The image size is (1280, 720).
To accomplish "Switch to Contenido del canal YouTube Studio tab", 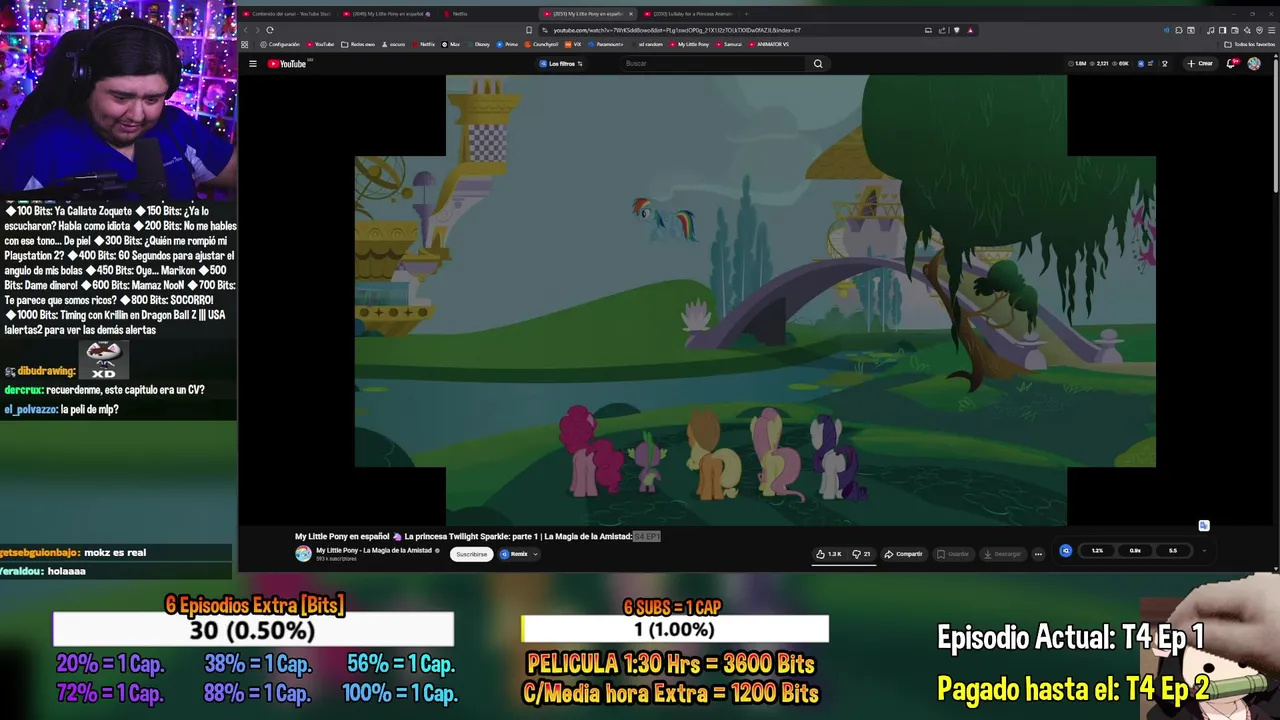I will click(287, 14).
